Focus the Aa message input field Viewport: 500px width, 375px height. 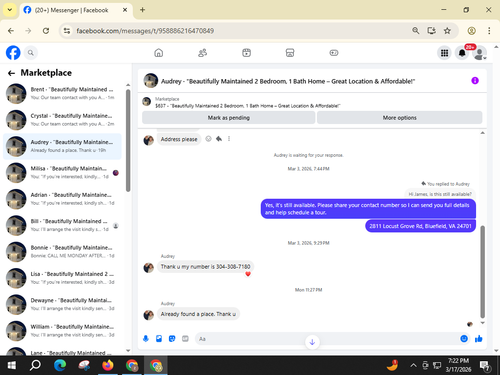point(327,339)
